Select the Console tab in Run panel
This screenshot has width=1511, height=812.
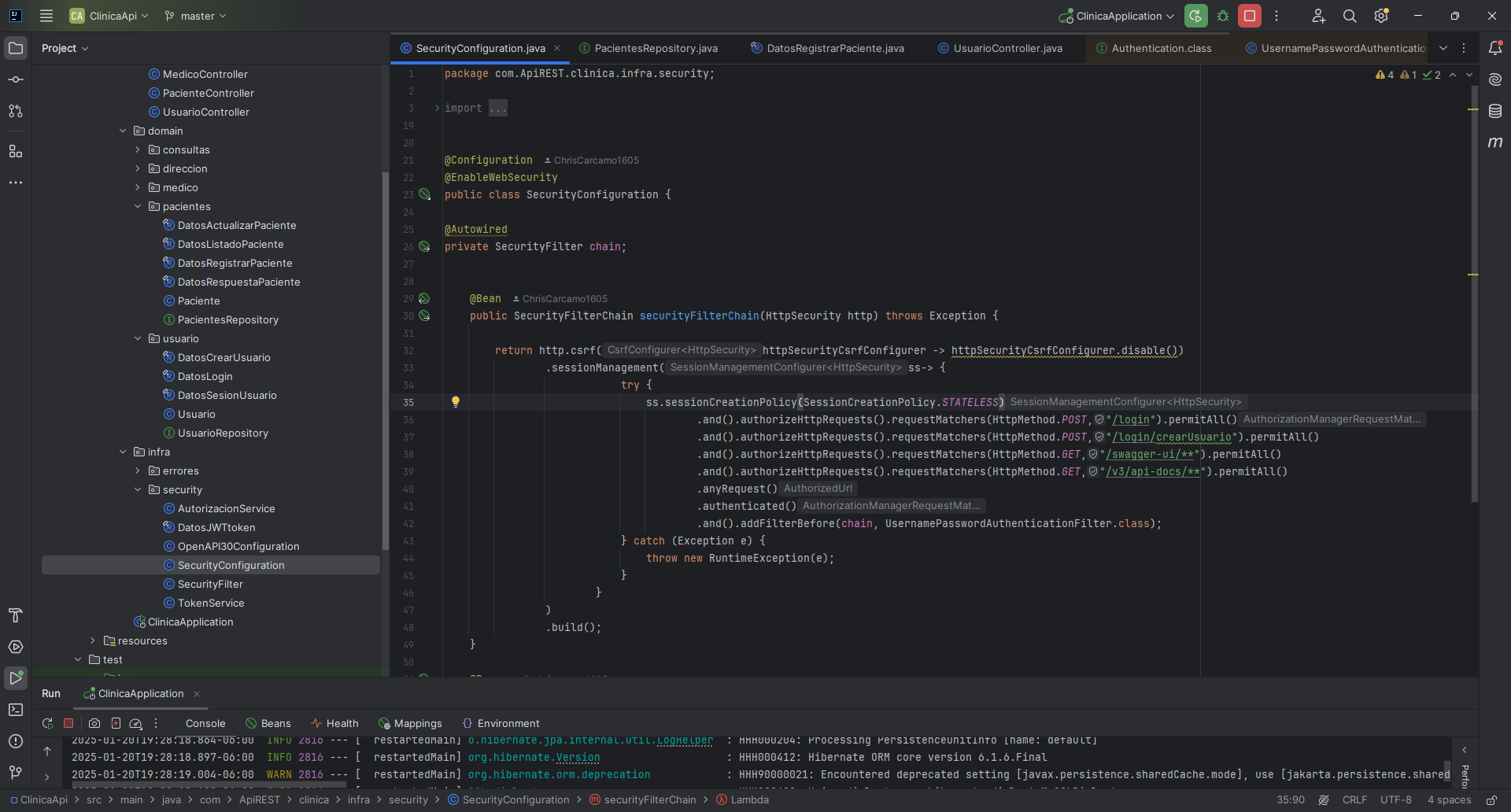coord(205,723)
